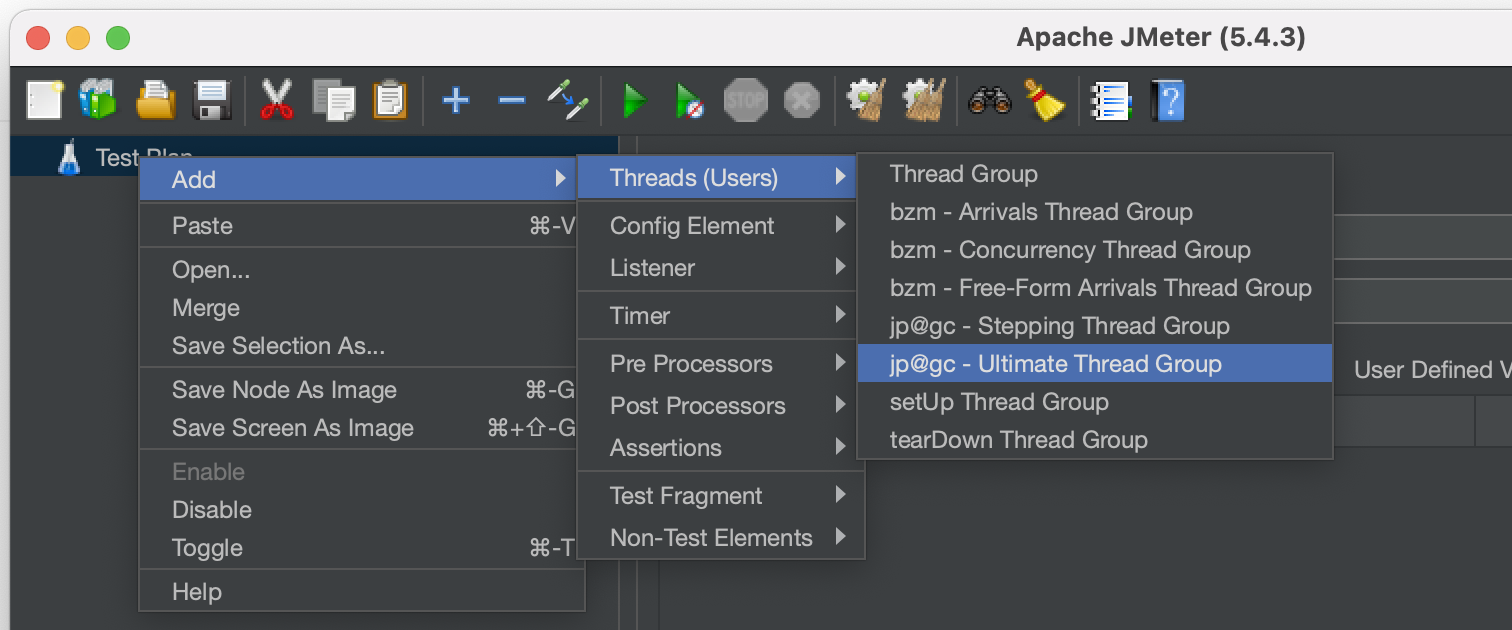Expand the Post Processors submenu

[718, 406]
